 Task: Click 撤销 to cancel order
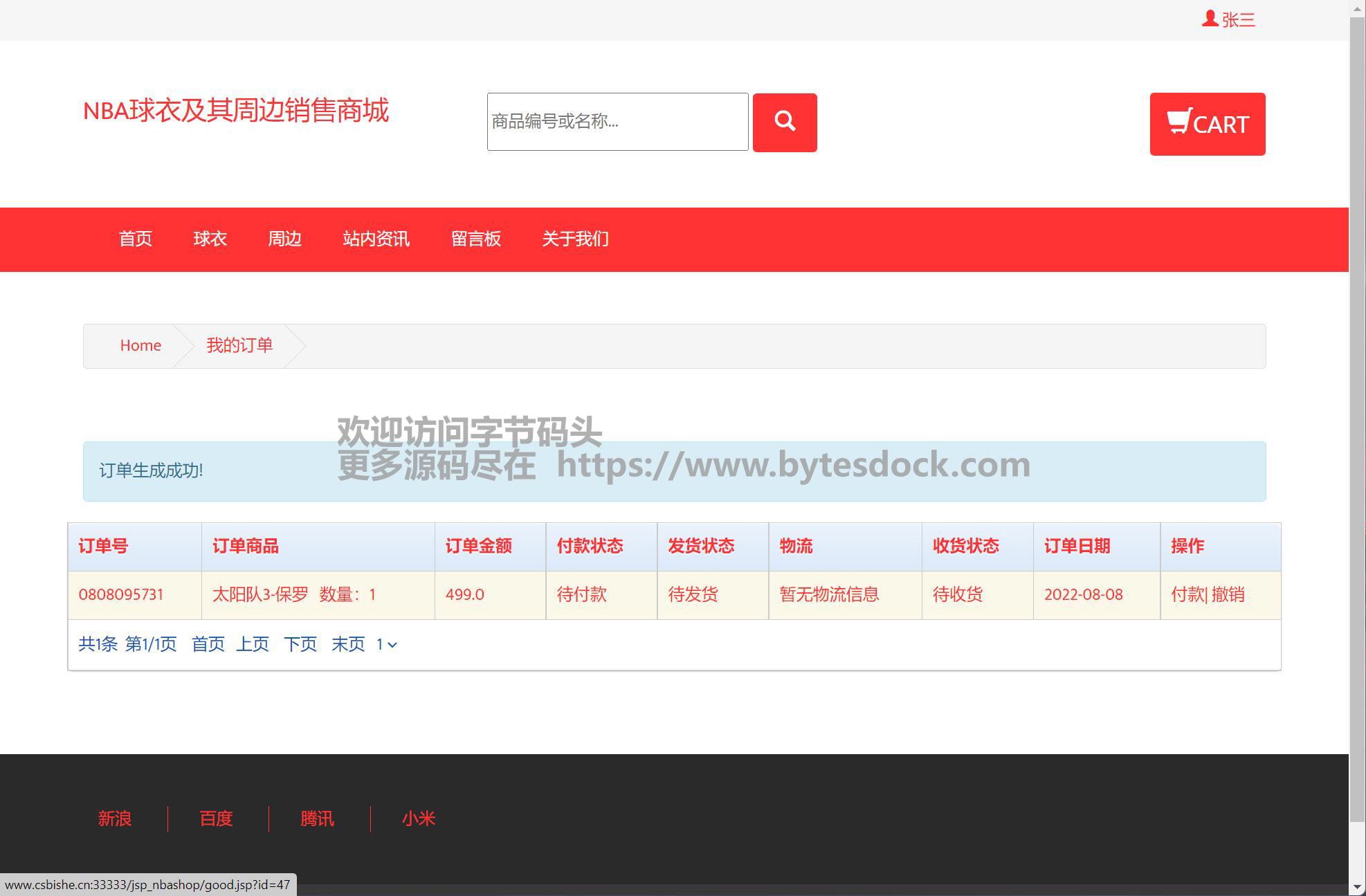coord(1228,594)
